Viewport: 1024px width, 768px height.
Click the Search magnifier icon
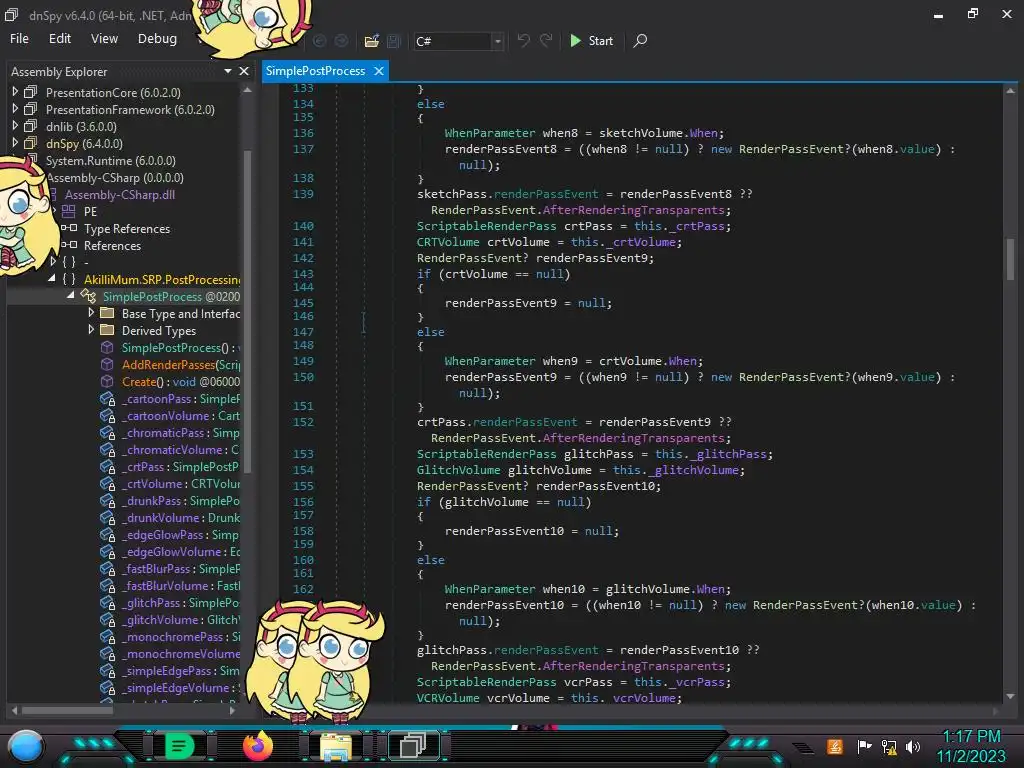click(x=641, y=40)
